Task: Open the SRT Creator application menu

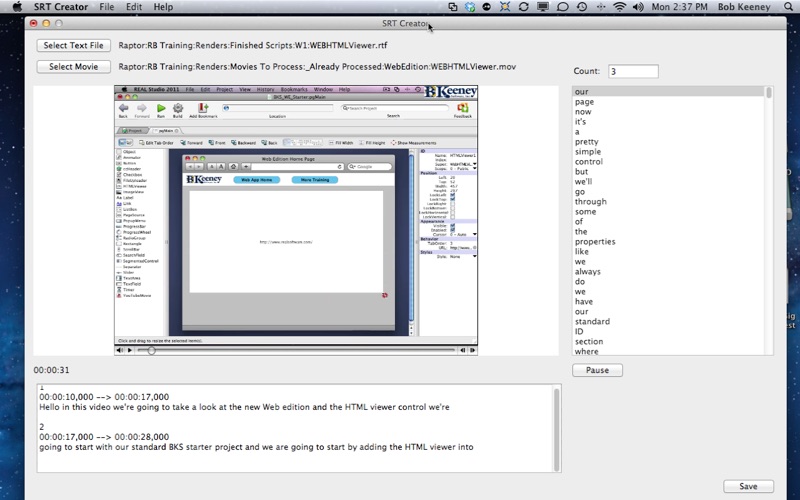Action: 61,7
